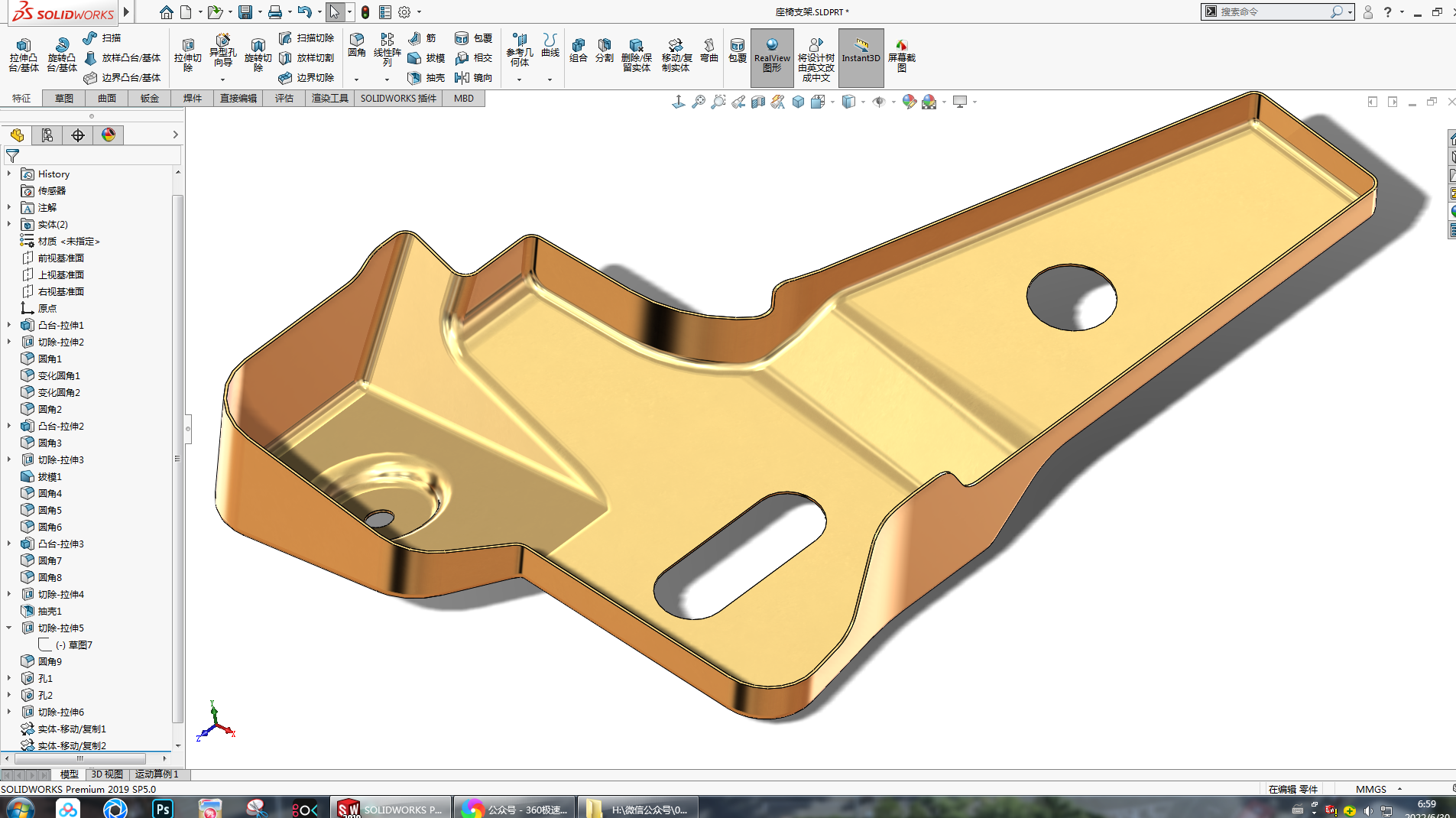Screen dimensions: 1456x818
Task: Choose the 扫描 sweep feature
Action: [102, 38]
